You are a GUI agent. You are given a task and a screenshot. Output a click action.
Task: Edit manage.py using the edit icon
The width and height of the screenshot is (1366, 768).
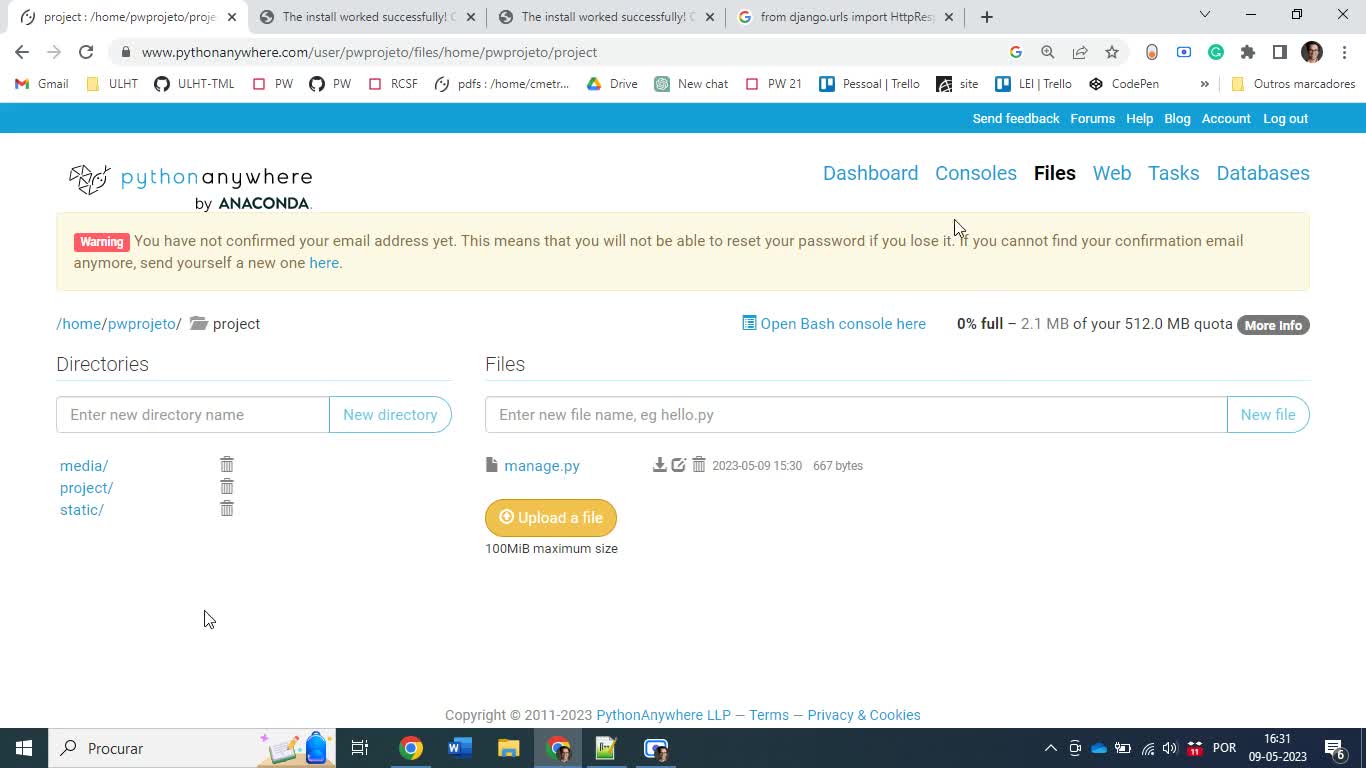click(x=679, y=464)
